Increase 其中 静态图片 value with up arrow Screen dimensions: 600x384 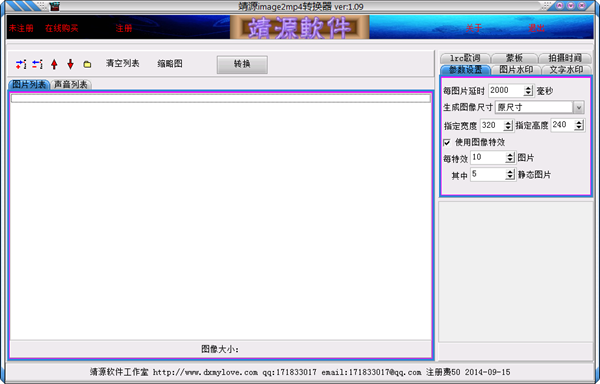[x=510, y=172]
